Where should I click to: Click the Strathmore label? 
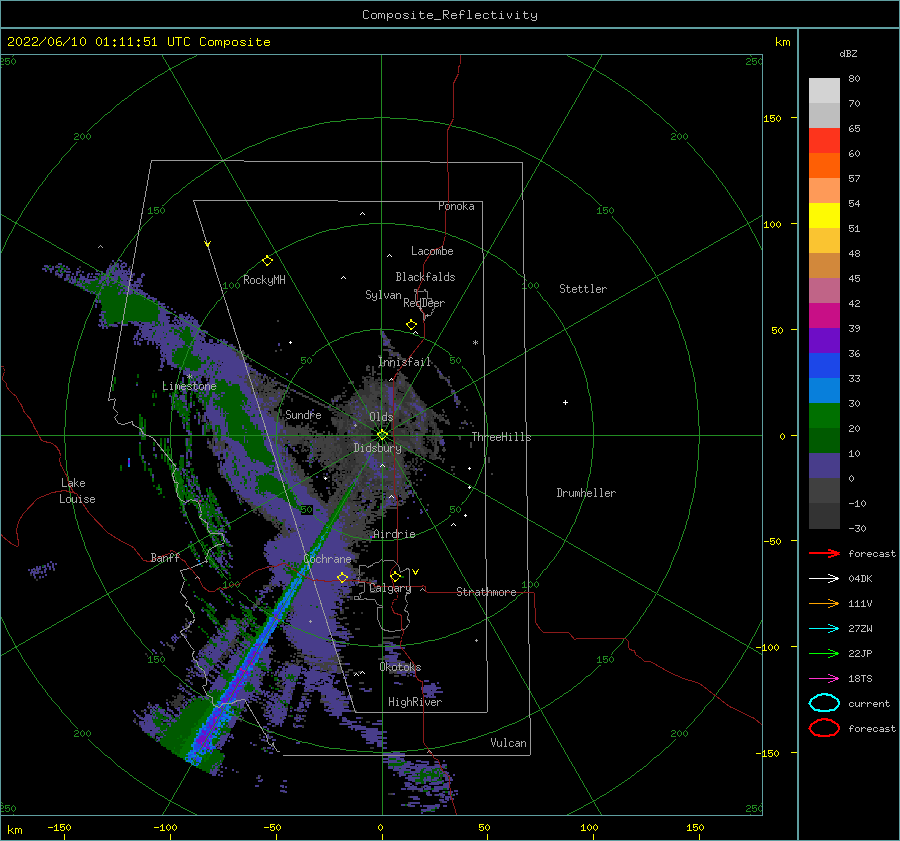click(x=486, y=592)
